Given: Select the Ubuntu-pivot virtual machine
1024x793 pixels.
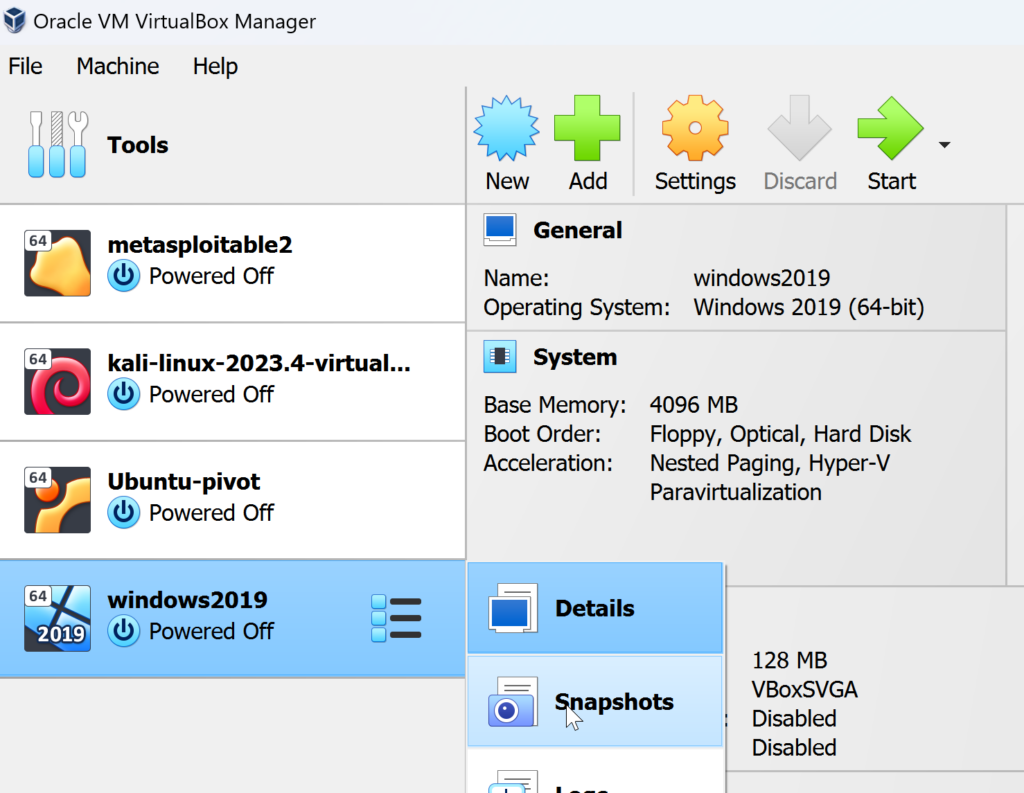Looking at the screenshot, I should [x=232, y=500].
